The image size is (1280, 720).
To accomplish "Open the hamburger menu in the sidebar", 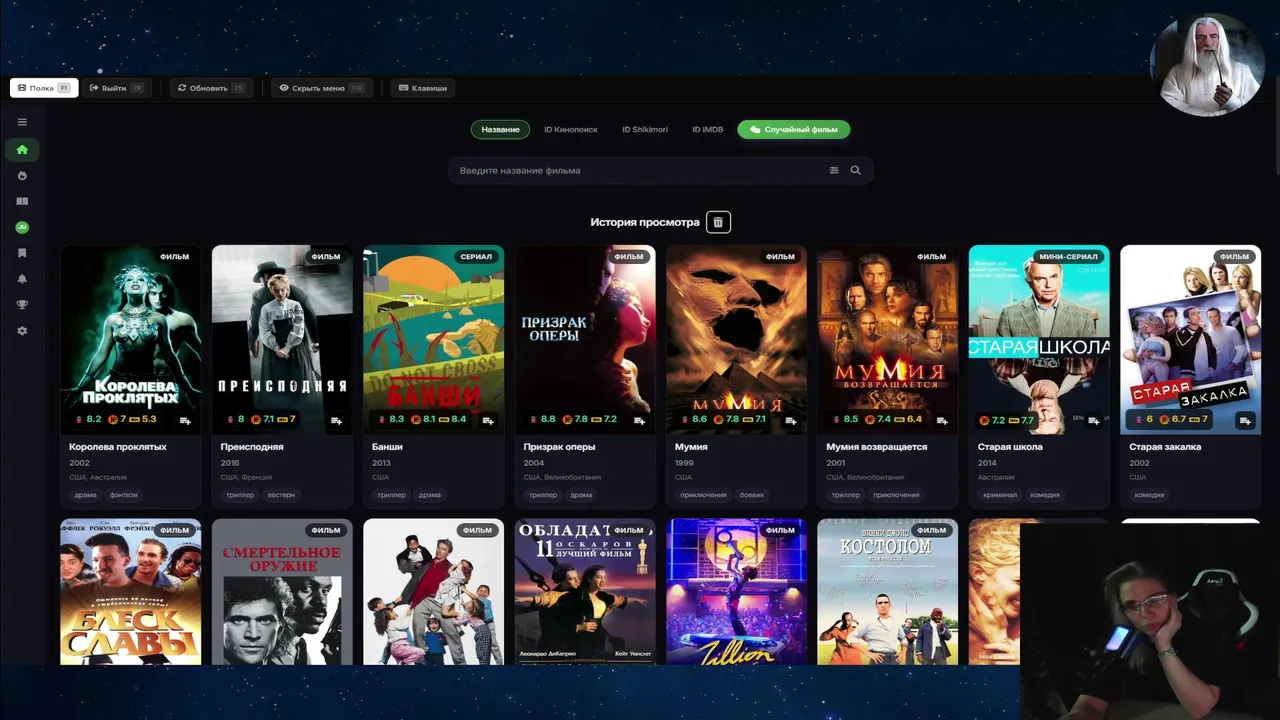I will 22,122.
